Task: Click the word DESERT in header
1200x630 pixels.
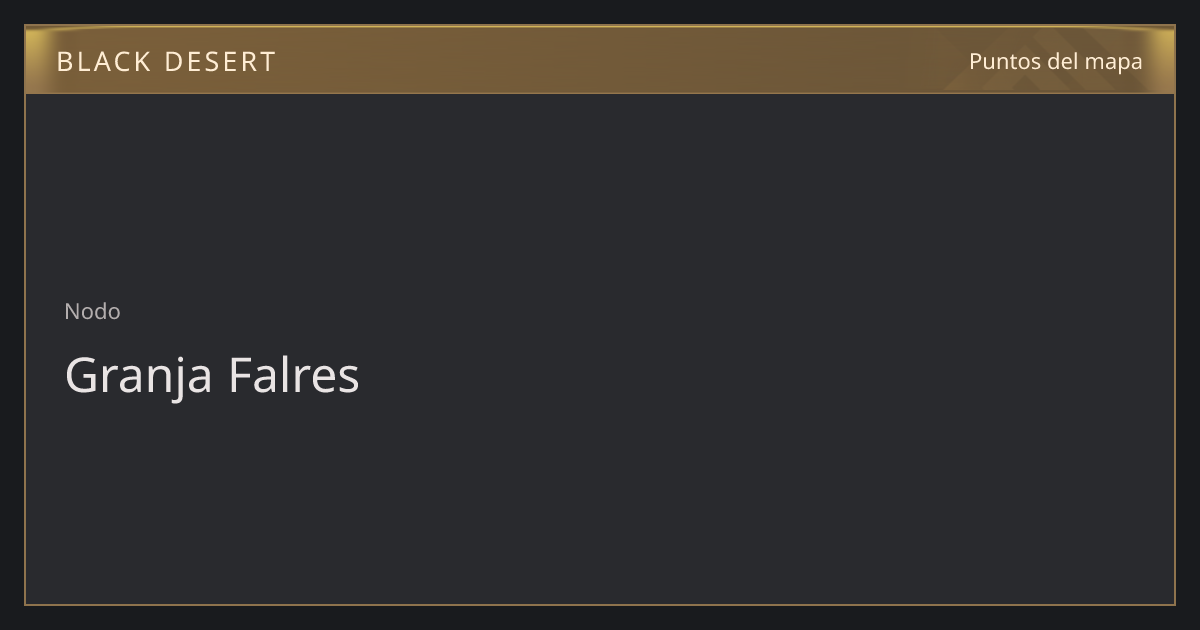Action: point(220,62)
